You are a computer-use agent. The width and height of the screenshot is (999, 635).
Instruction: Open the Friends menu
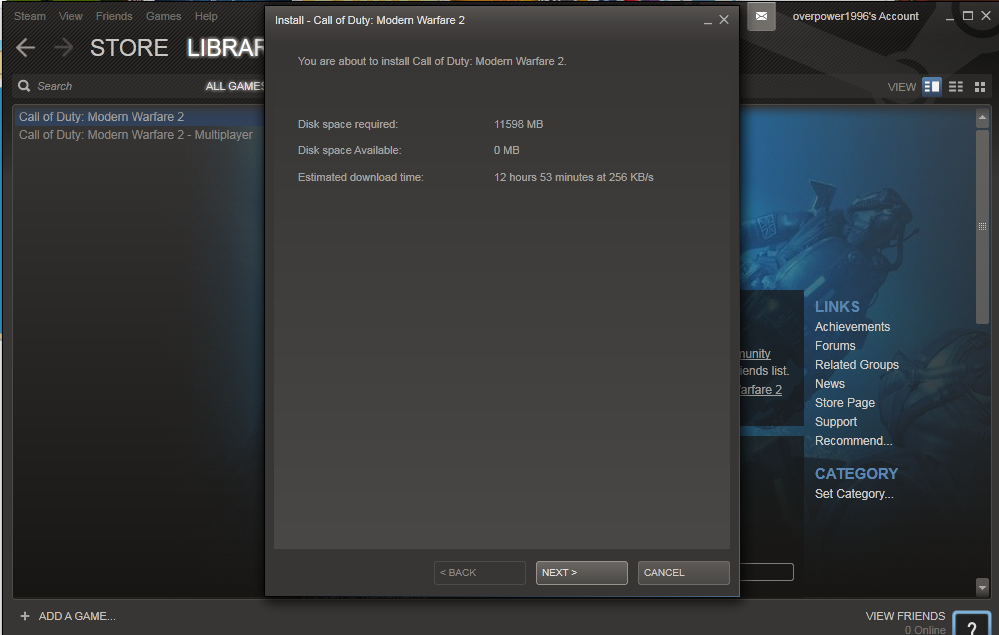click(114, 16)
